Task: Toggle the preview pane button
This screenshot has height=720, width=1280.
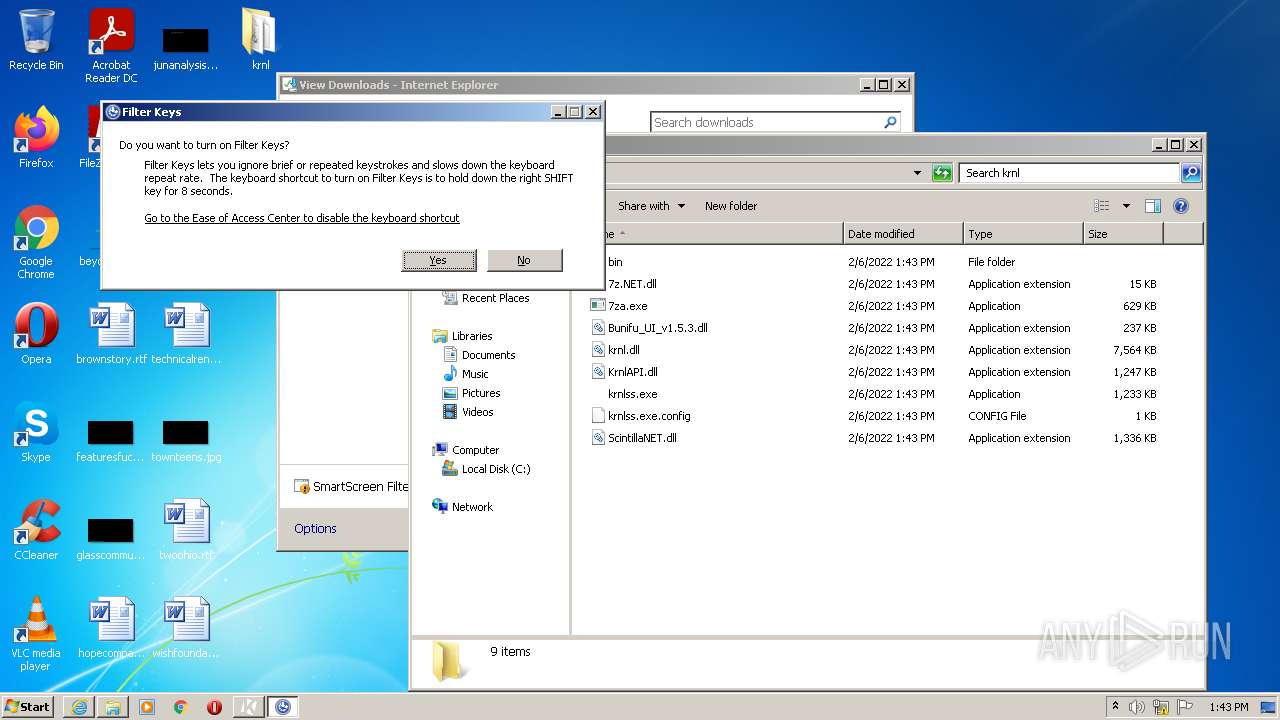Action: tap(1152, 206)
